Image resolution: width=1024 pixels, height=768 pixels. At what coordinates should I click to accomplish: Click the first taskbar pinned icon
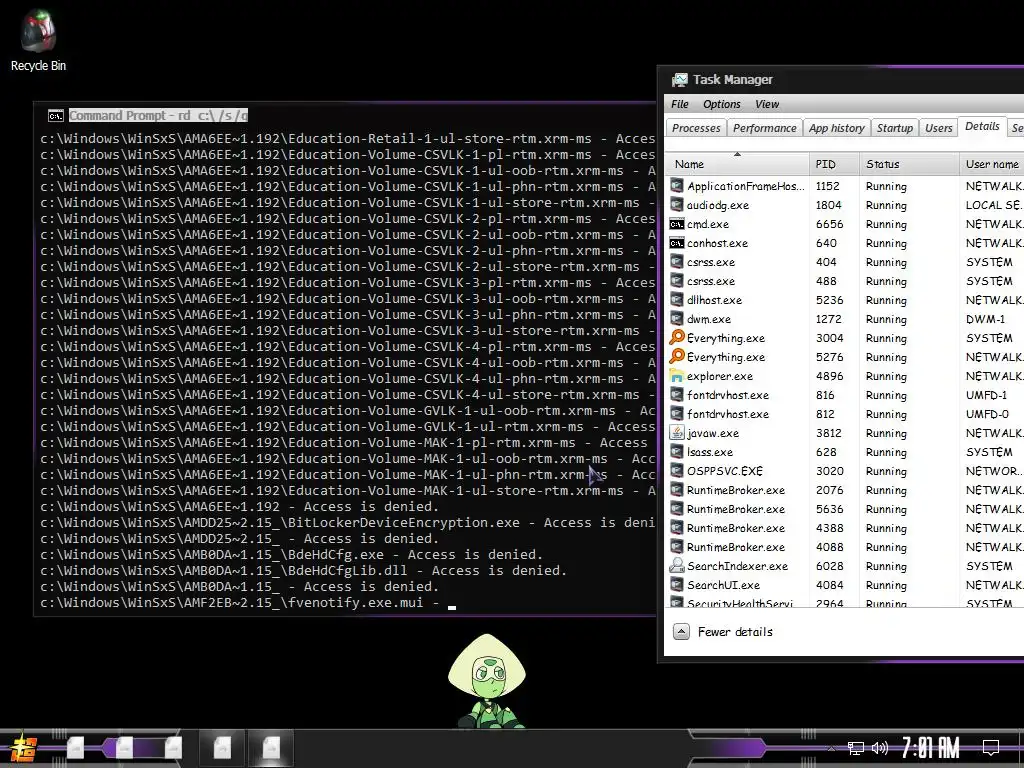point(76,748)
